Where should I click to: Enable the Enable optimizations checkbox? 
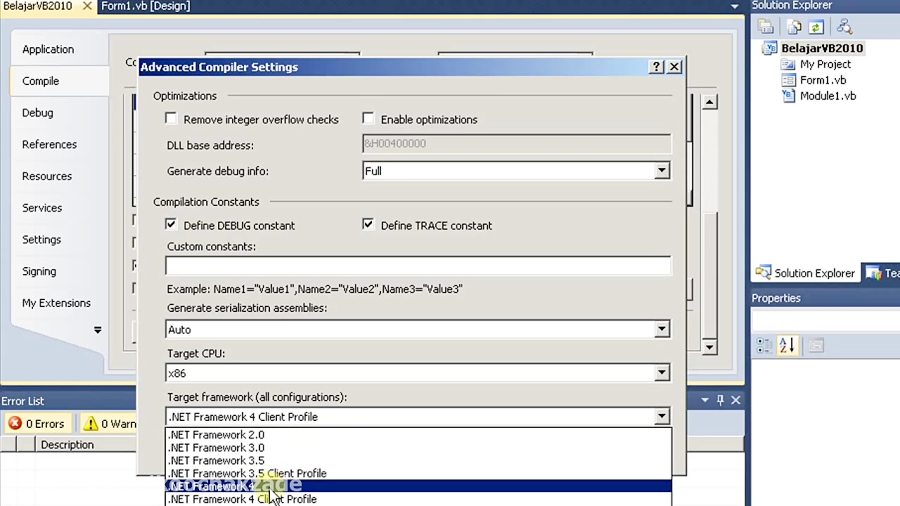[368, 118]
